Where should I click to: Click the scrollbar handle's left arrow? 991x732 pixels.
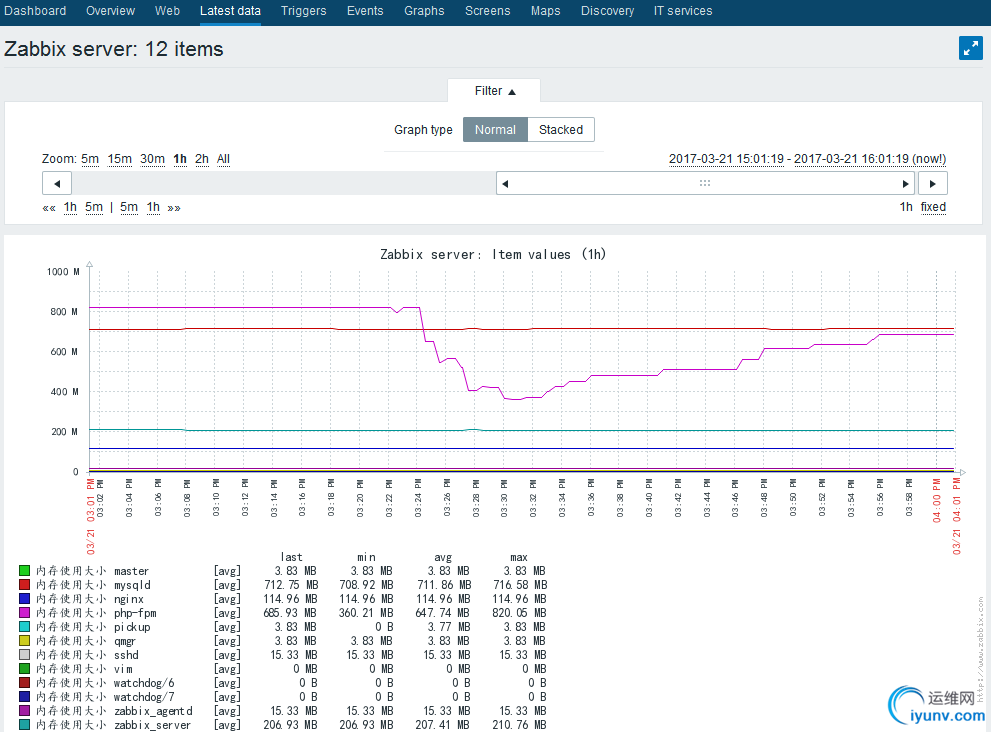505,184
